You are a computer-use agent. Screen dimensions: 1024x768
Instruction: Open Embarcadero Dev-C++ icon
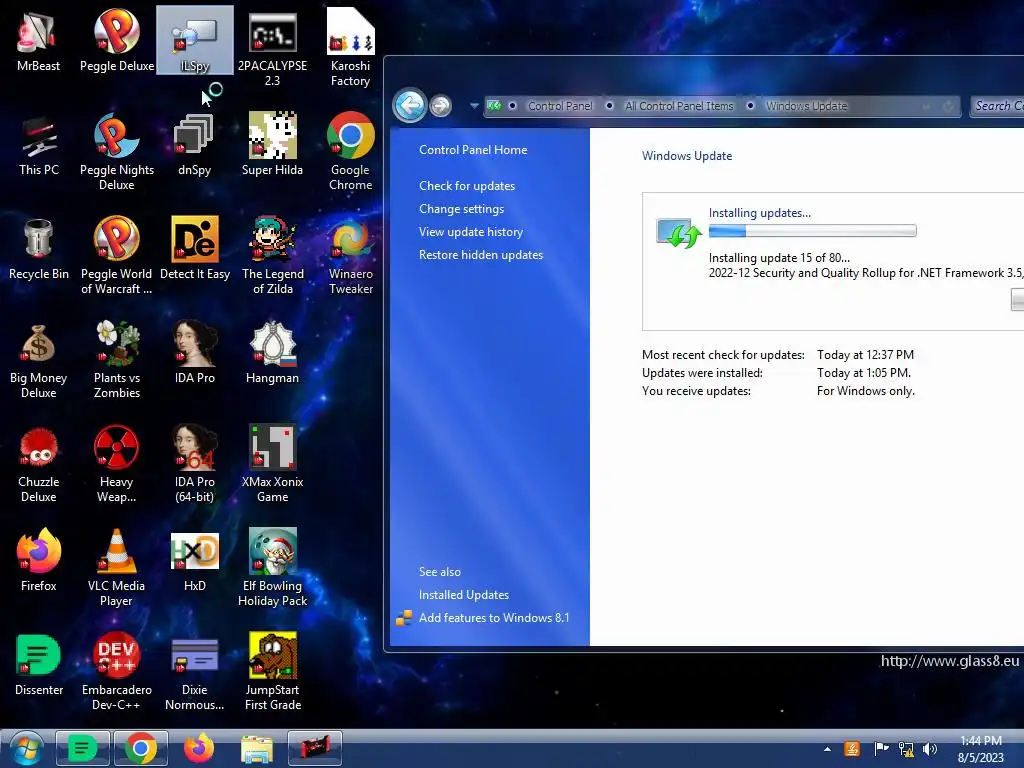pos(117,671)
